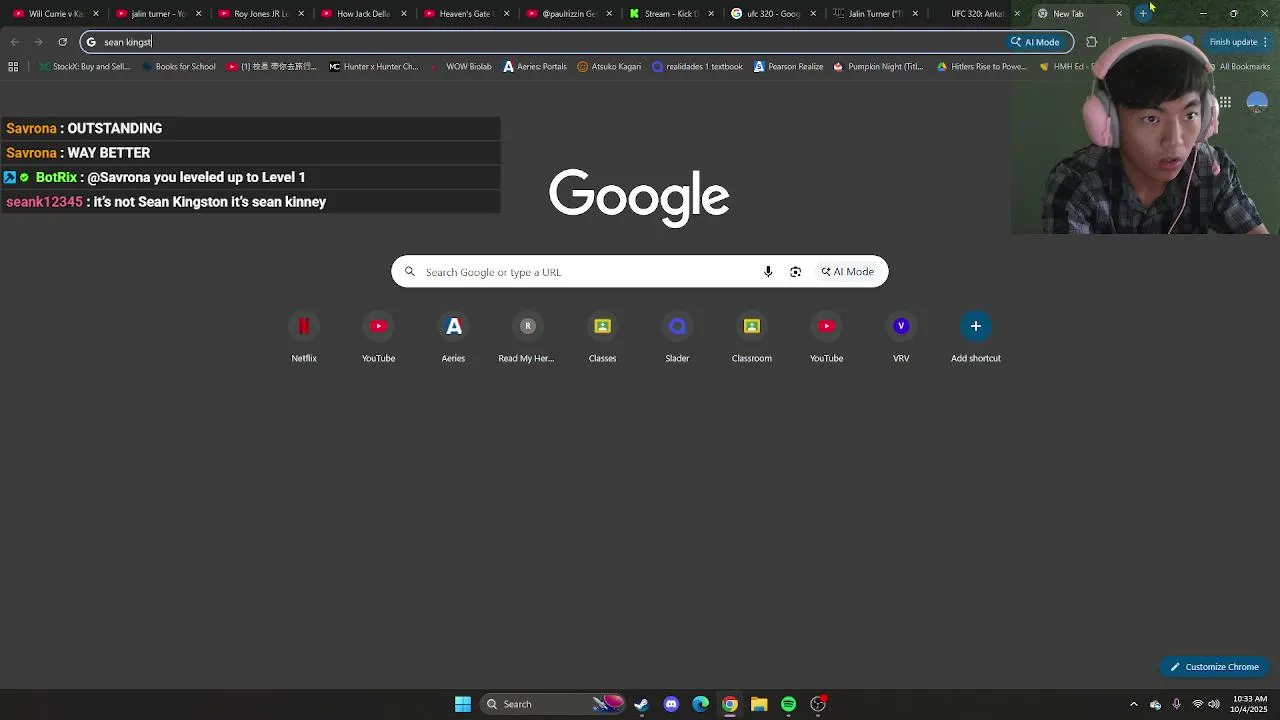Click AI Mode in Google search box
The height and width of the screenshot is (720, 1280).
coord(847,272)
